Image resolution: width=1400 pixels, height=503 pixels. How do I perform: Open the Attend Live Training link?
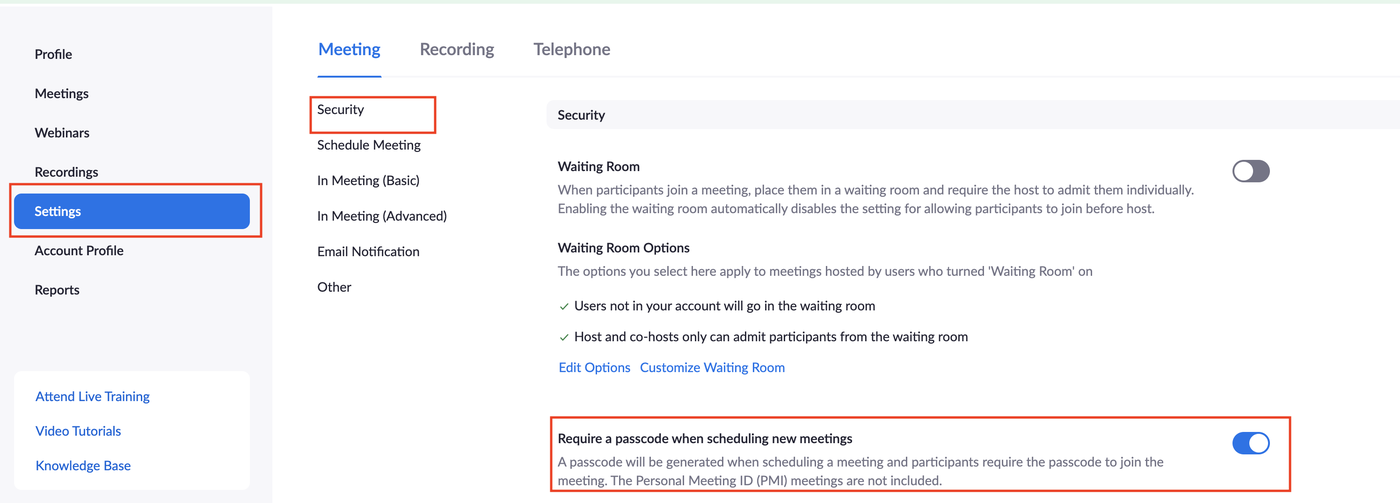click(x=92, y=396)
